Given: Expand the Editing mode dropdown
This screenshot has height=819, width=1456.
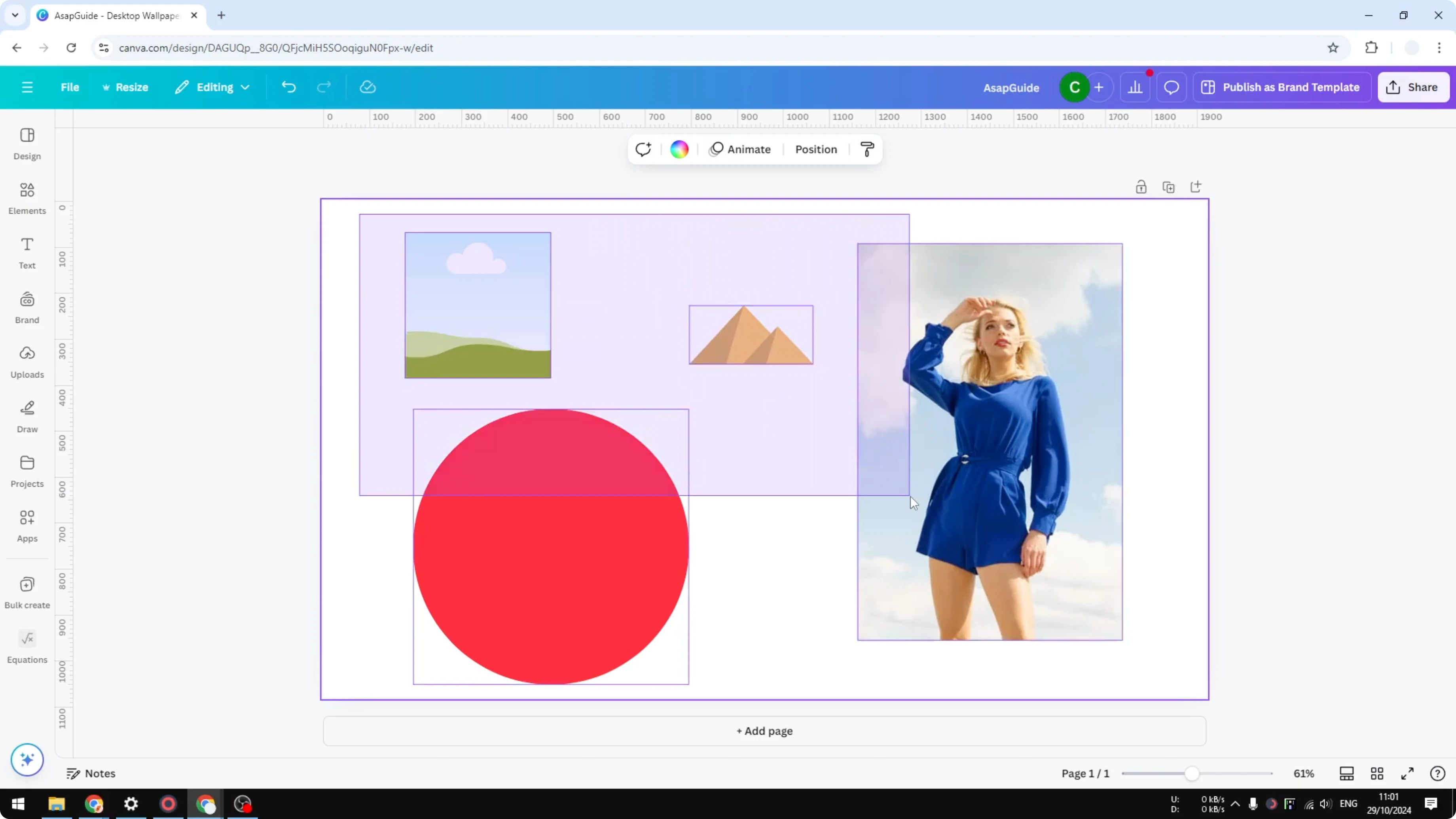Looking at the screenshot, I should 212,87.
